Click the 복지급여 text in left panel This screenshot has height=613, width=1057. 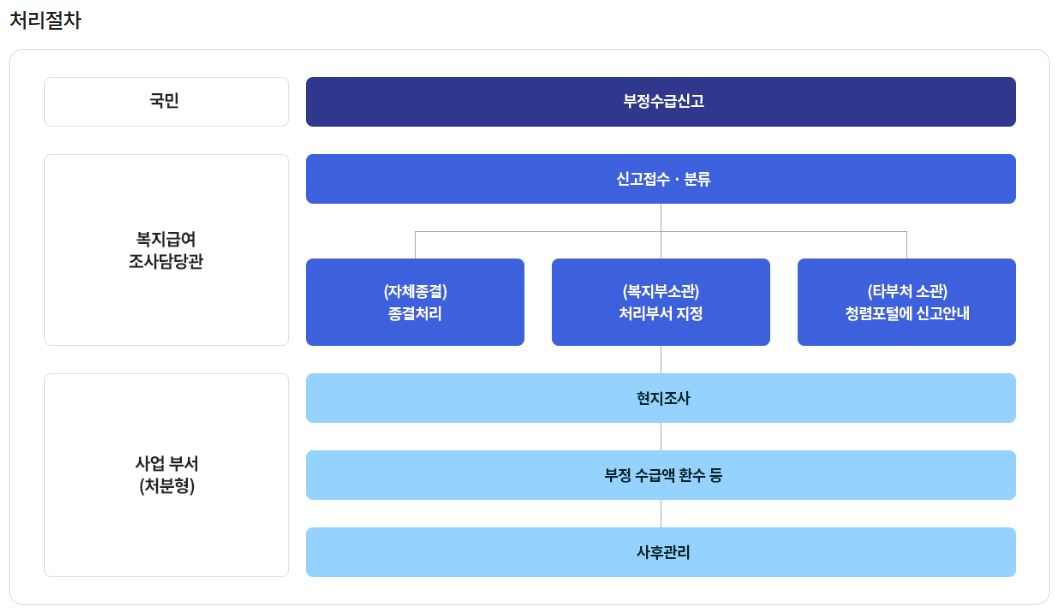[x=165, y=239]
